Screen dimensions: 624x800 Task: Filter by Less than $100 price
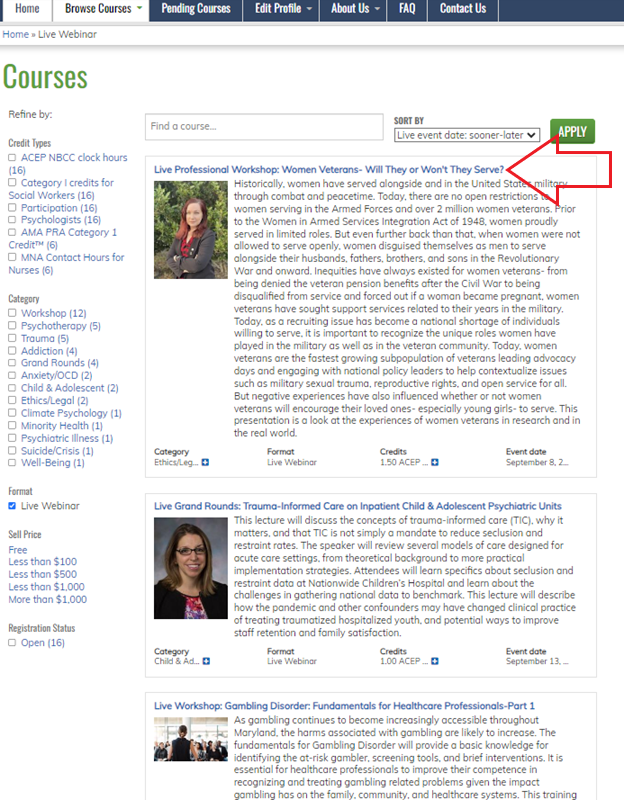click(42, 562)
